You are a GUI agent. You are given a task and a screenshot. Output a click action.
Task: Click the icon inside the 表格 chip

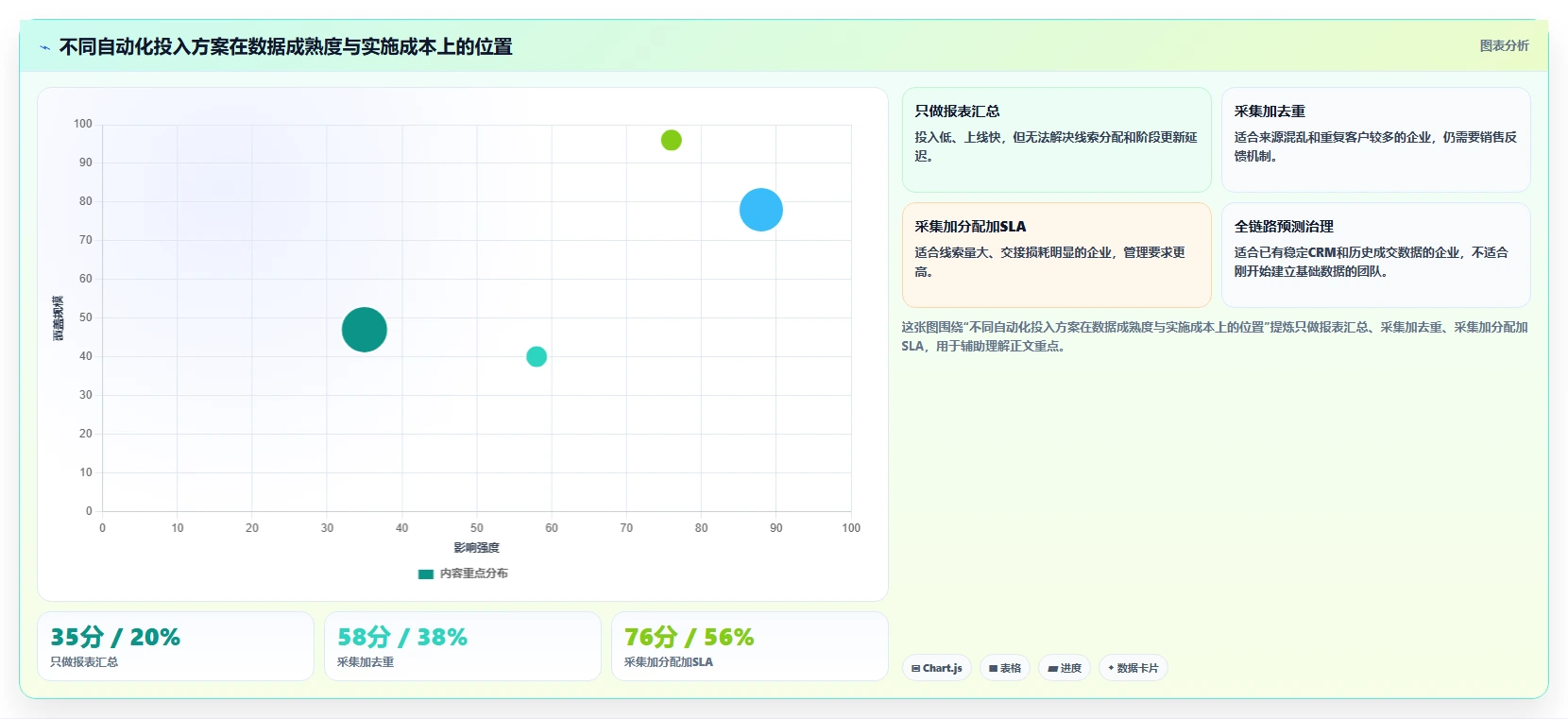pos(994,668)
